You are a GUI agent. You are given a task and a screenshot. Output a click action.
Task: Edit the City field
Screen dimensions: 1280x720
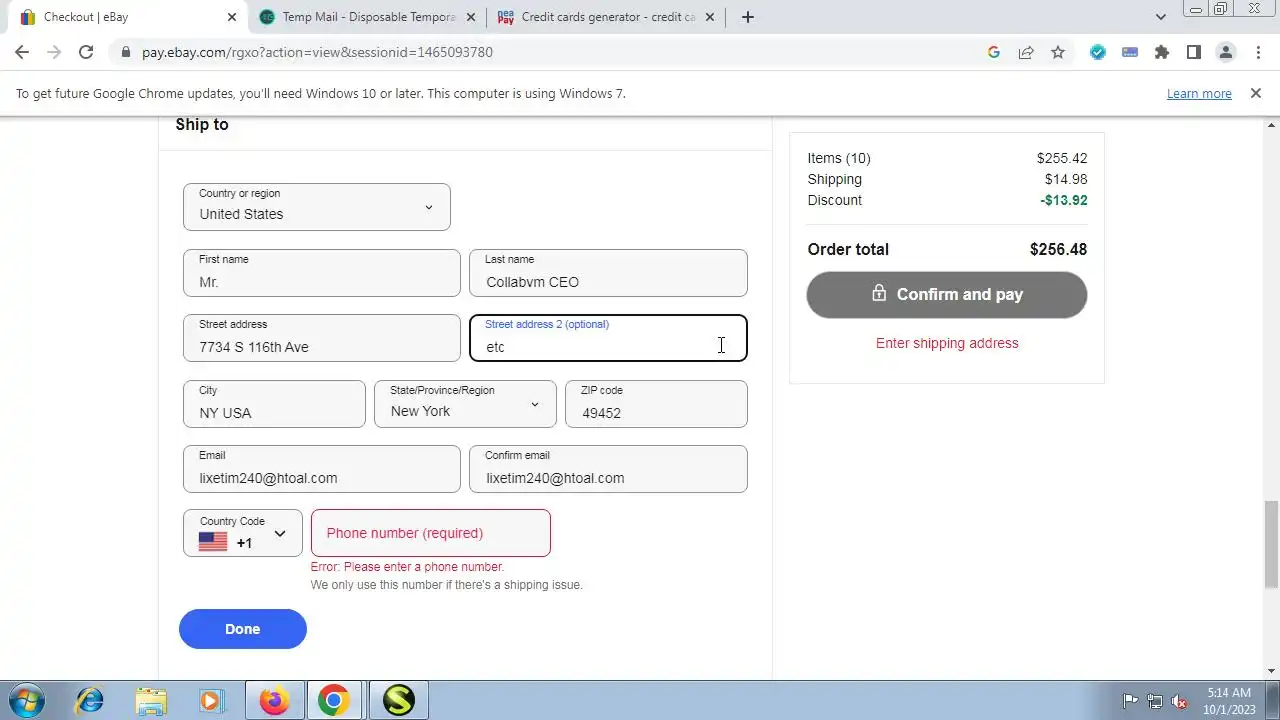(x=274, y=404)
